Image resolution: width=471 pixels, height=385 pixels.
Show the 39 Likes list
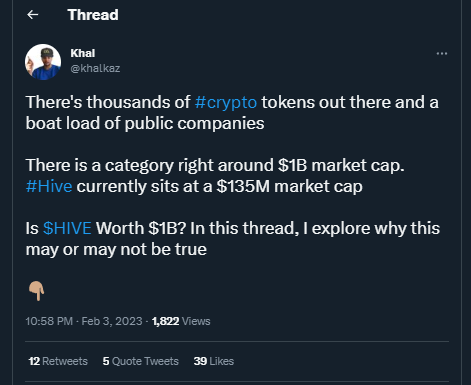[x=214, y=361]
